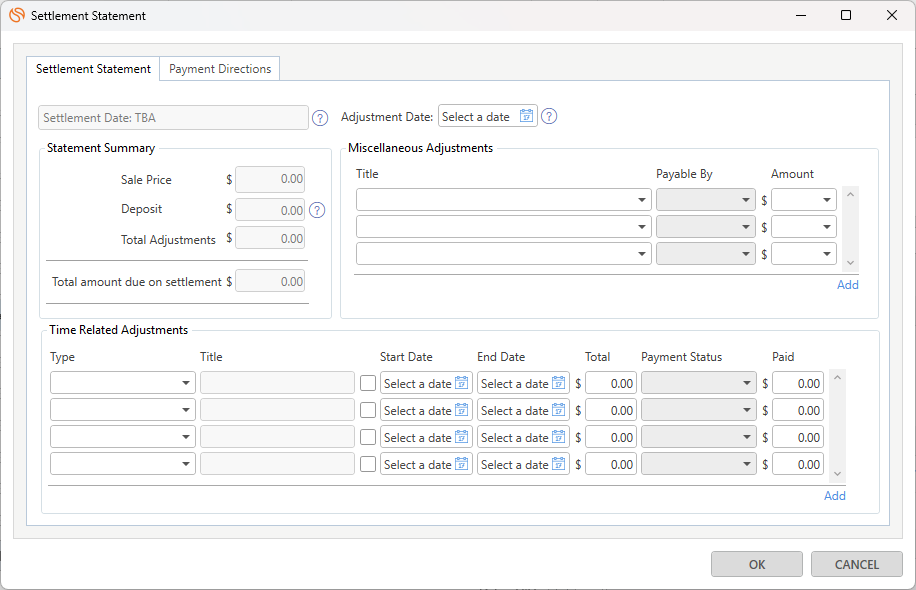Click the Deposit help question mark icon
Image resolution: width=916 pixels, height=590 pixels.
click(317, 210)
